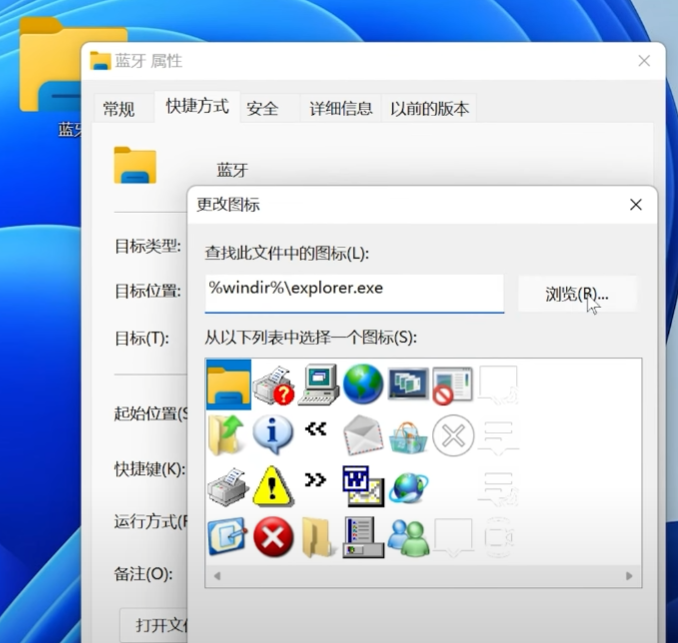
Task: Click the 查找此文件中的图标(L): label
Action: 287,253
